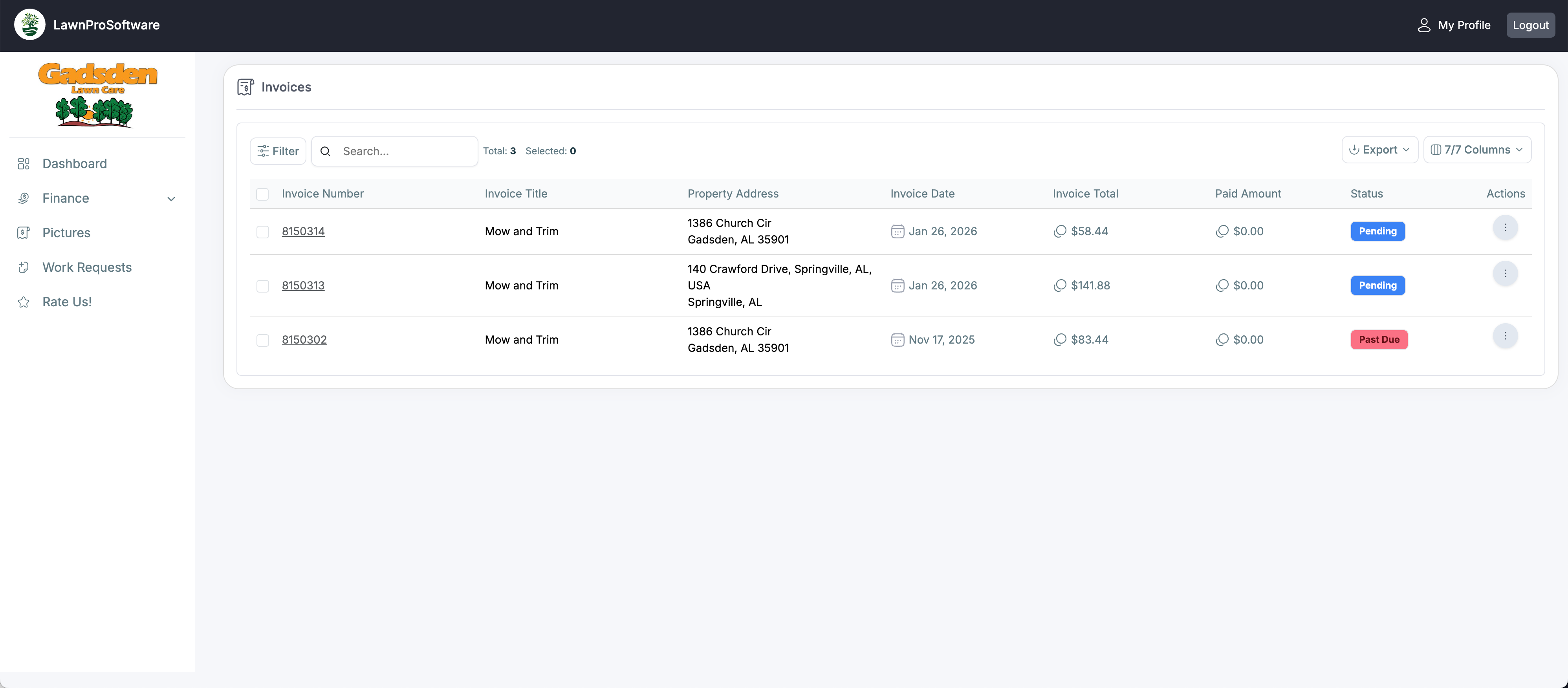
Task: Open the actions menu for the Past Due invoice
Action: click(x=1505, y=335)
